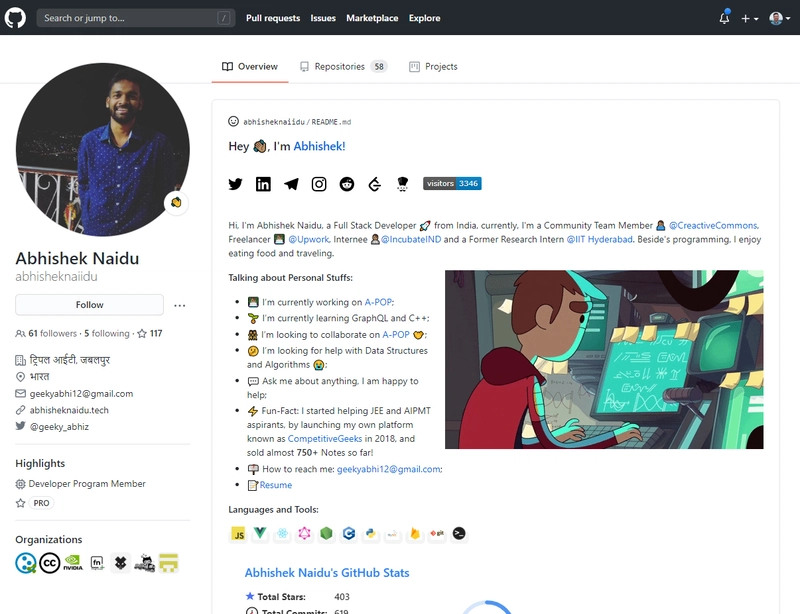Open the LinkedIn social icon

click(x=263, y=184)
